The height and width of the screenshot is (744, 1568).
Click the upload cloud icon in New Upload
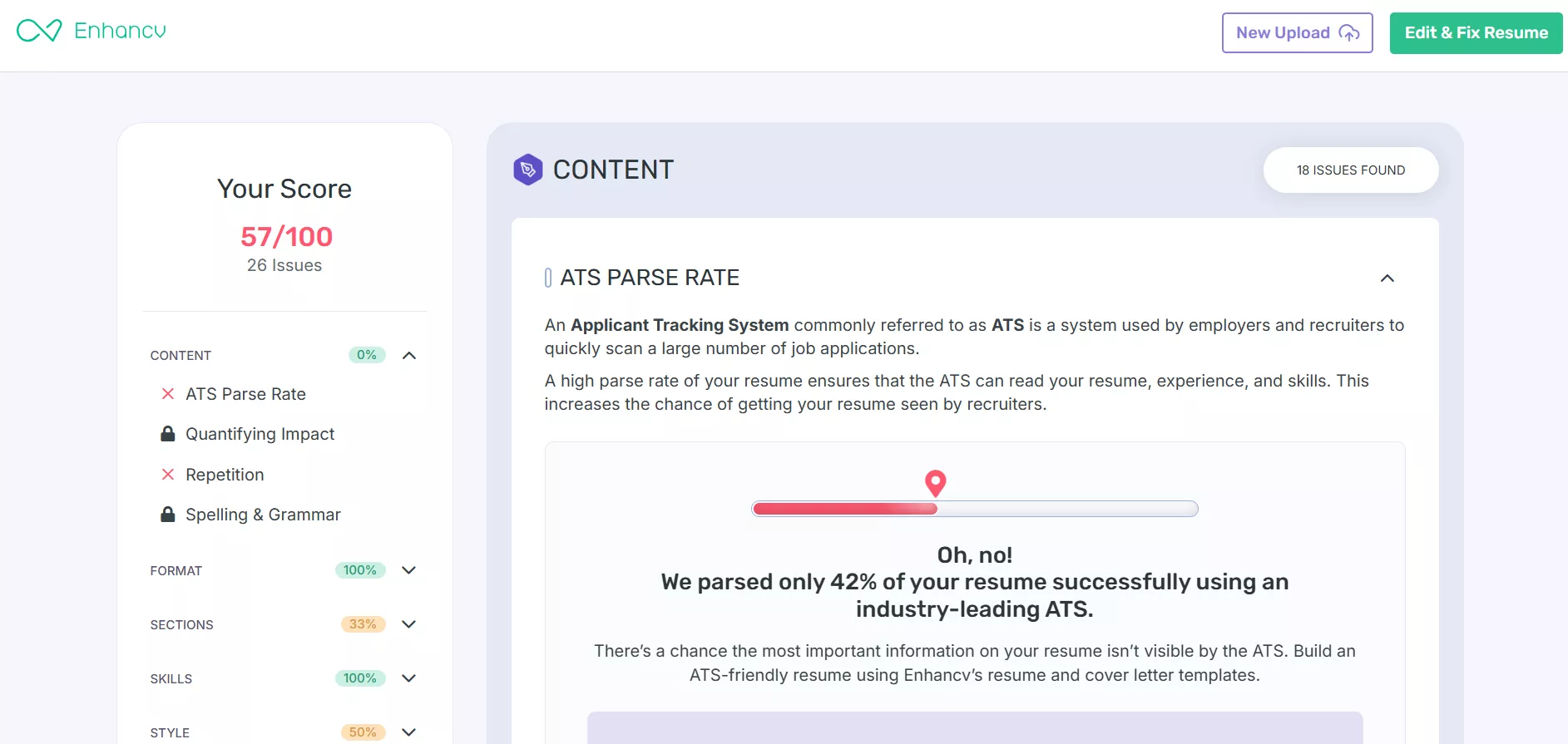1349,32
